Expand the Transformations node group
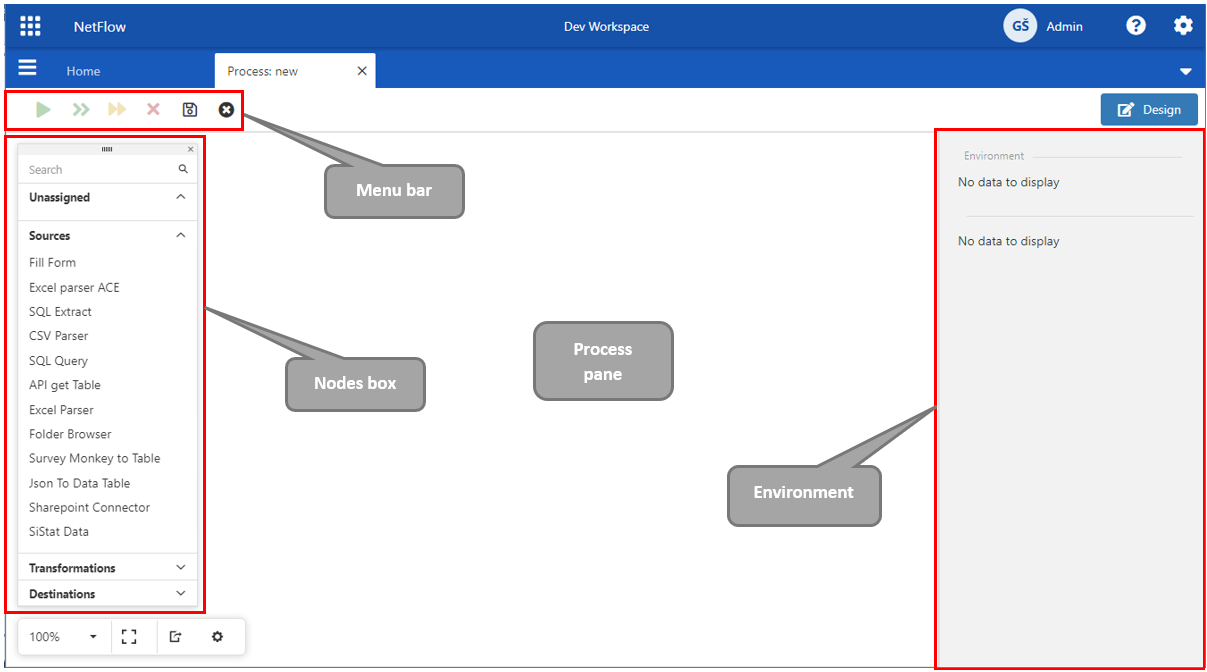This screenshot has width=1207, height=672. tap(108, 568)
